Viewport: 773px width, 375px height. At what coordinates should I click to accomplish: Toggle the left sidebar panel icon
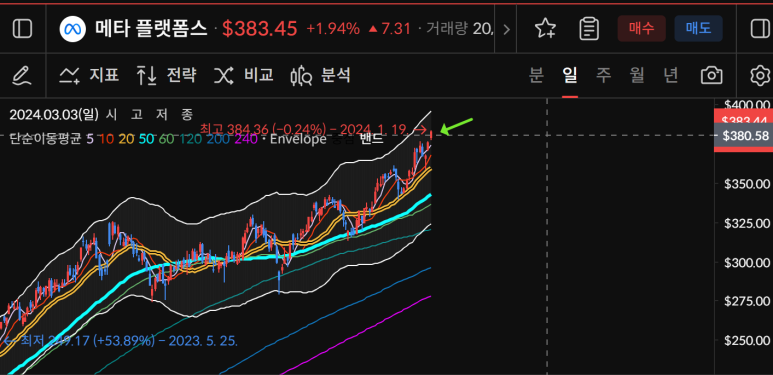(x=22, y=29)
